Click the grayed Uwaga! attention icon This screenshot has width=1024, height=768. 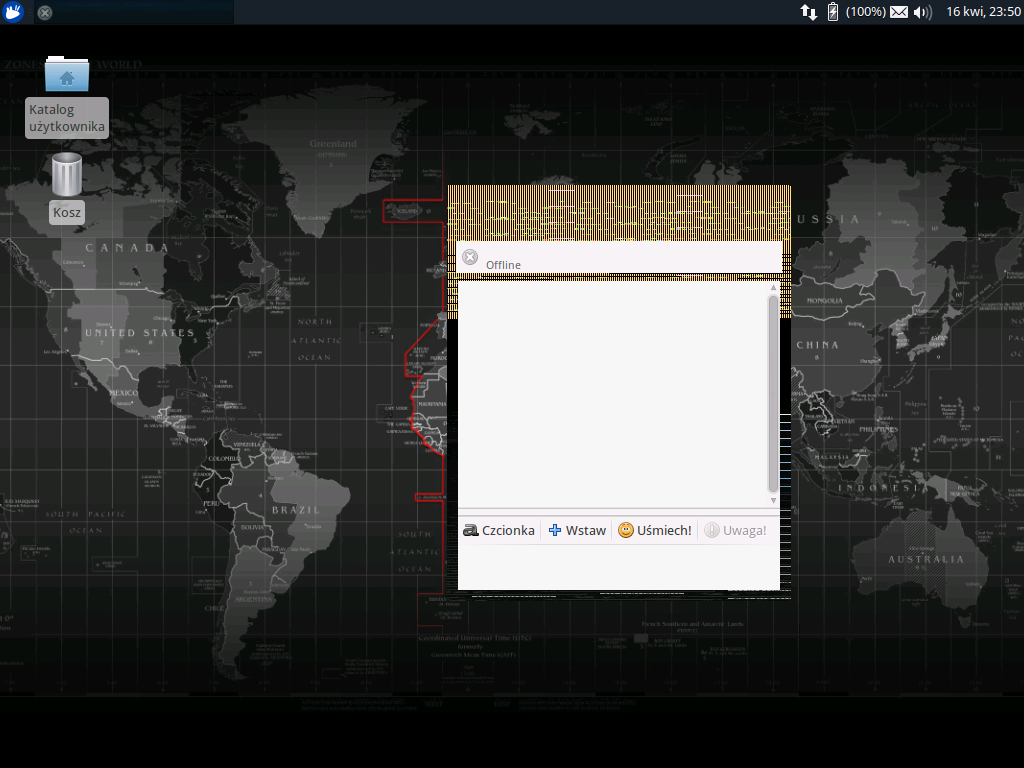coord(711,530)
